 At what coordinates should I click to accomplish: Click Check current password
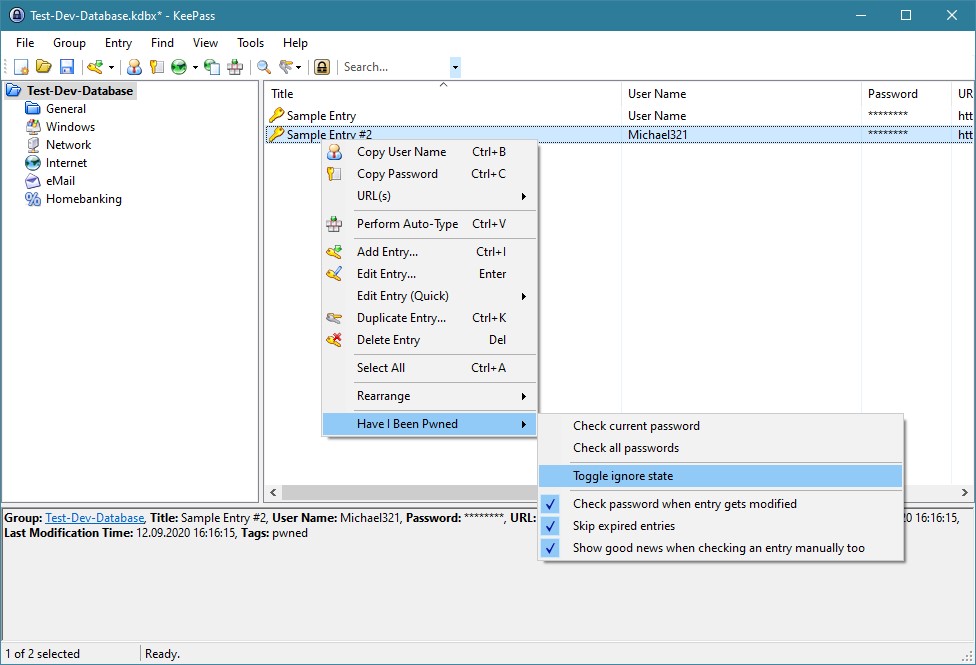721,426
